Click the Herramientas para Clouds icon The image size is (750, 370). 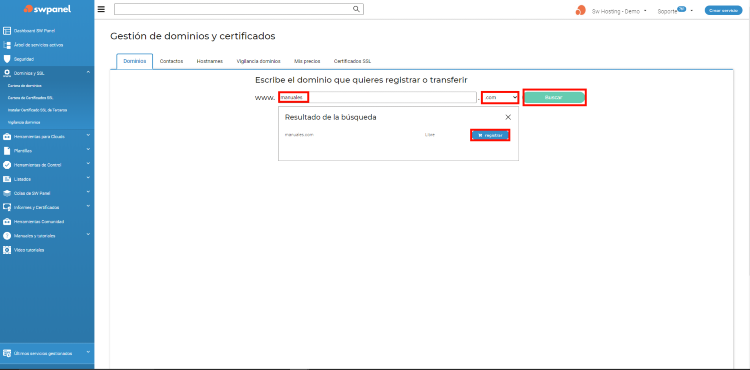coord(7,137)
